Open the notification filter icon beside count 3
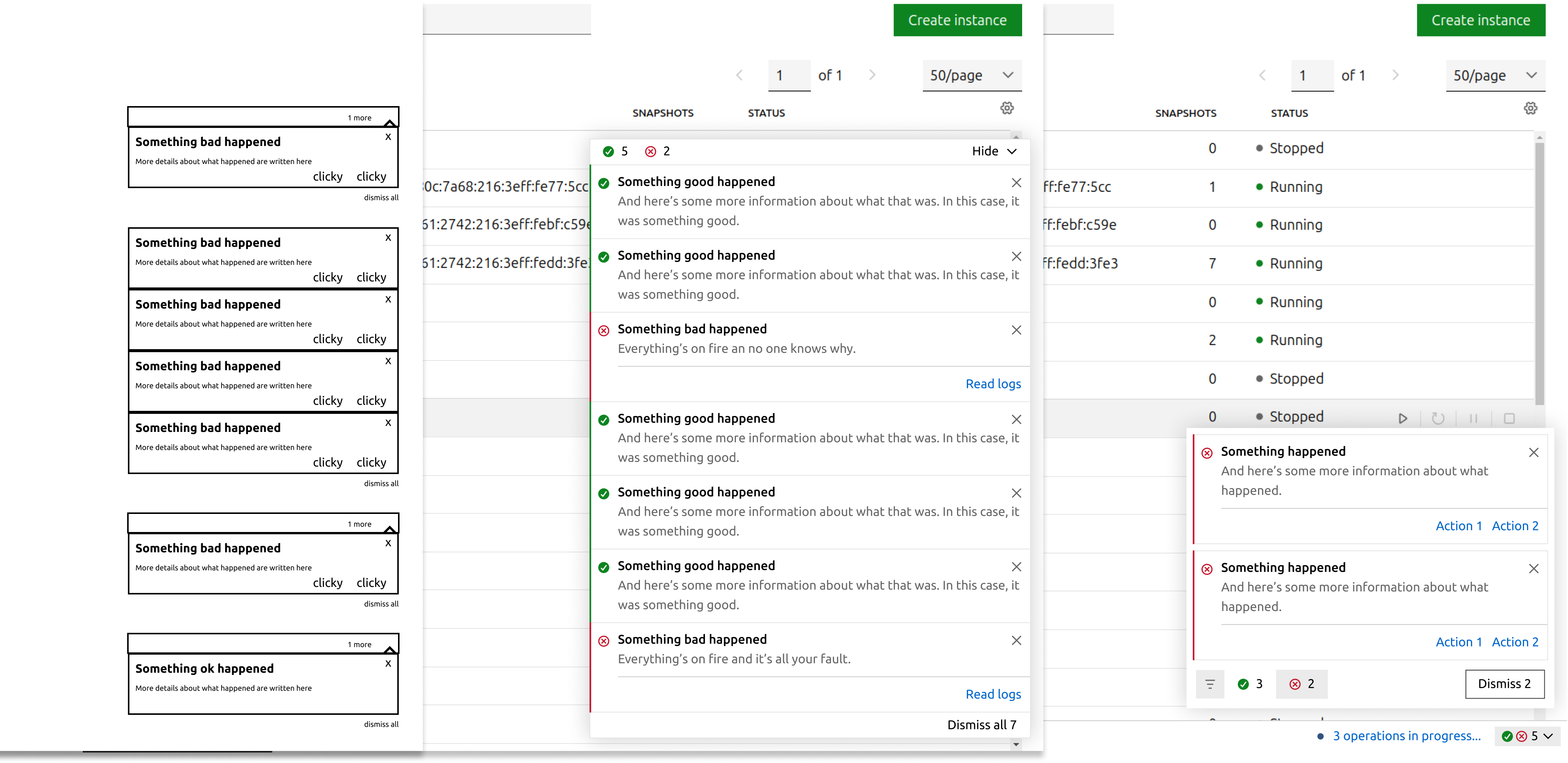Screen dimensions: 1568x763 tap(1209, 684)
